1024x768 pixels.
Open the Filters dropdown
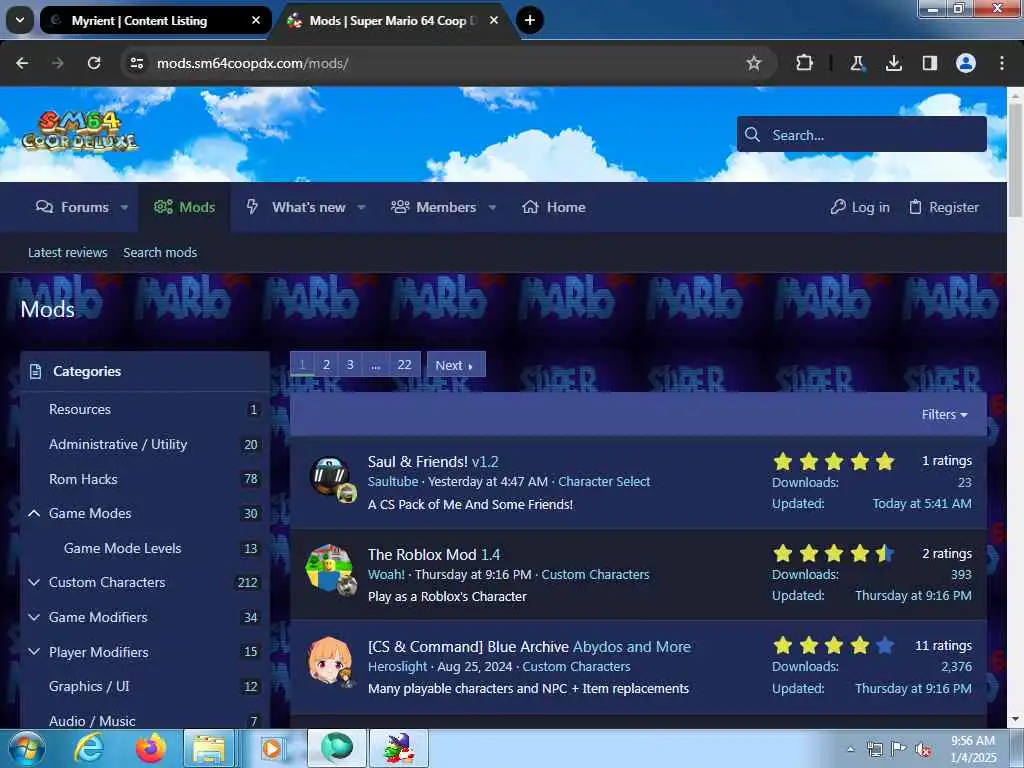pos(944,414)
